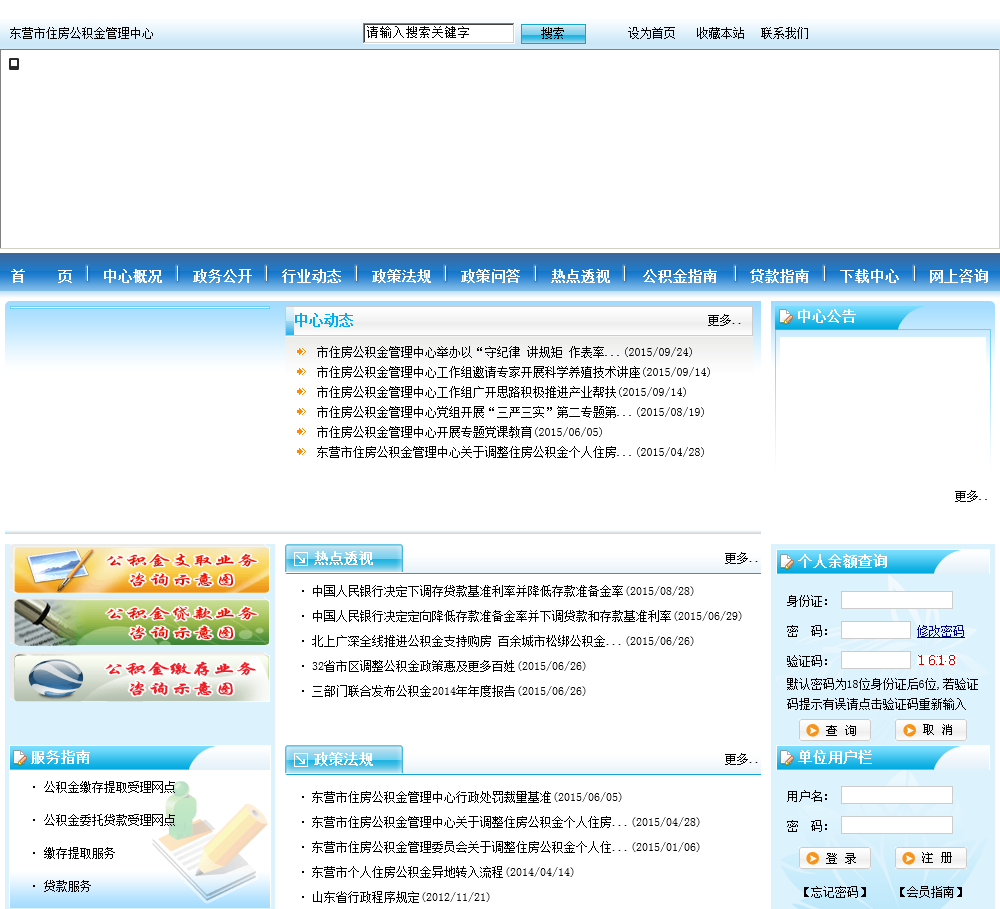Click the 政策法规 section tab icon
Image resolution: width=1000 pixels, height=909 pixels.
pyautogui.click(x=300, y=760)
